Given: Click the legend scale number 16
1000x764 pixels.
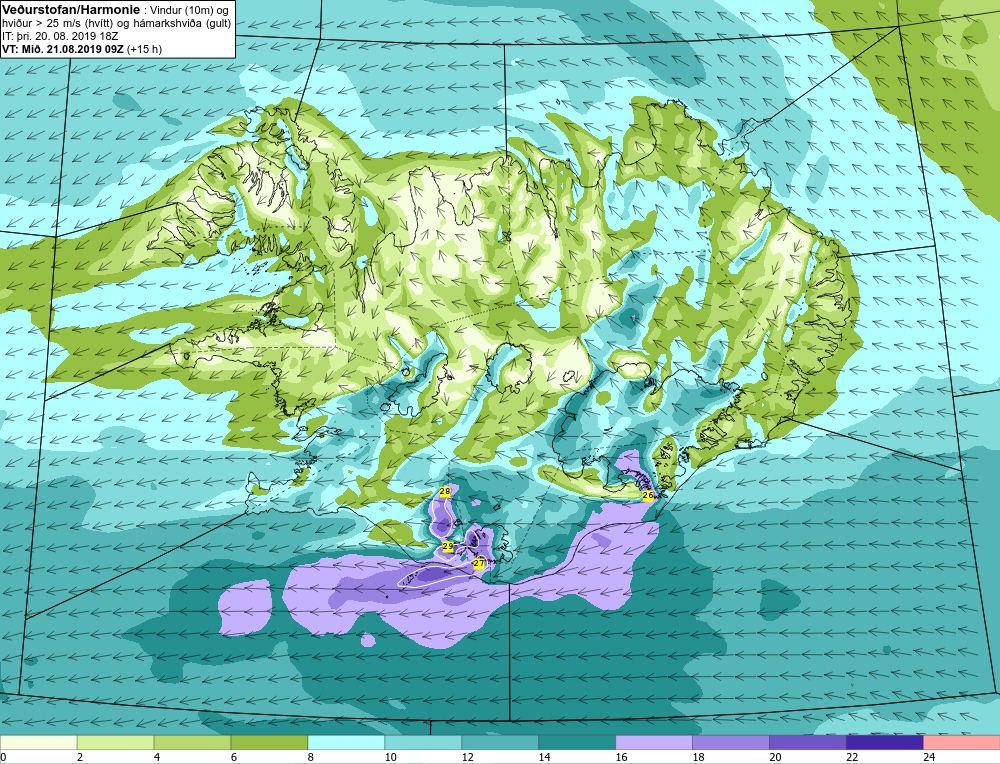Looking at the screenshot, I should coord(621,757).
